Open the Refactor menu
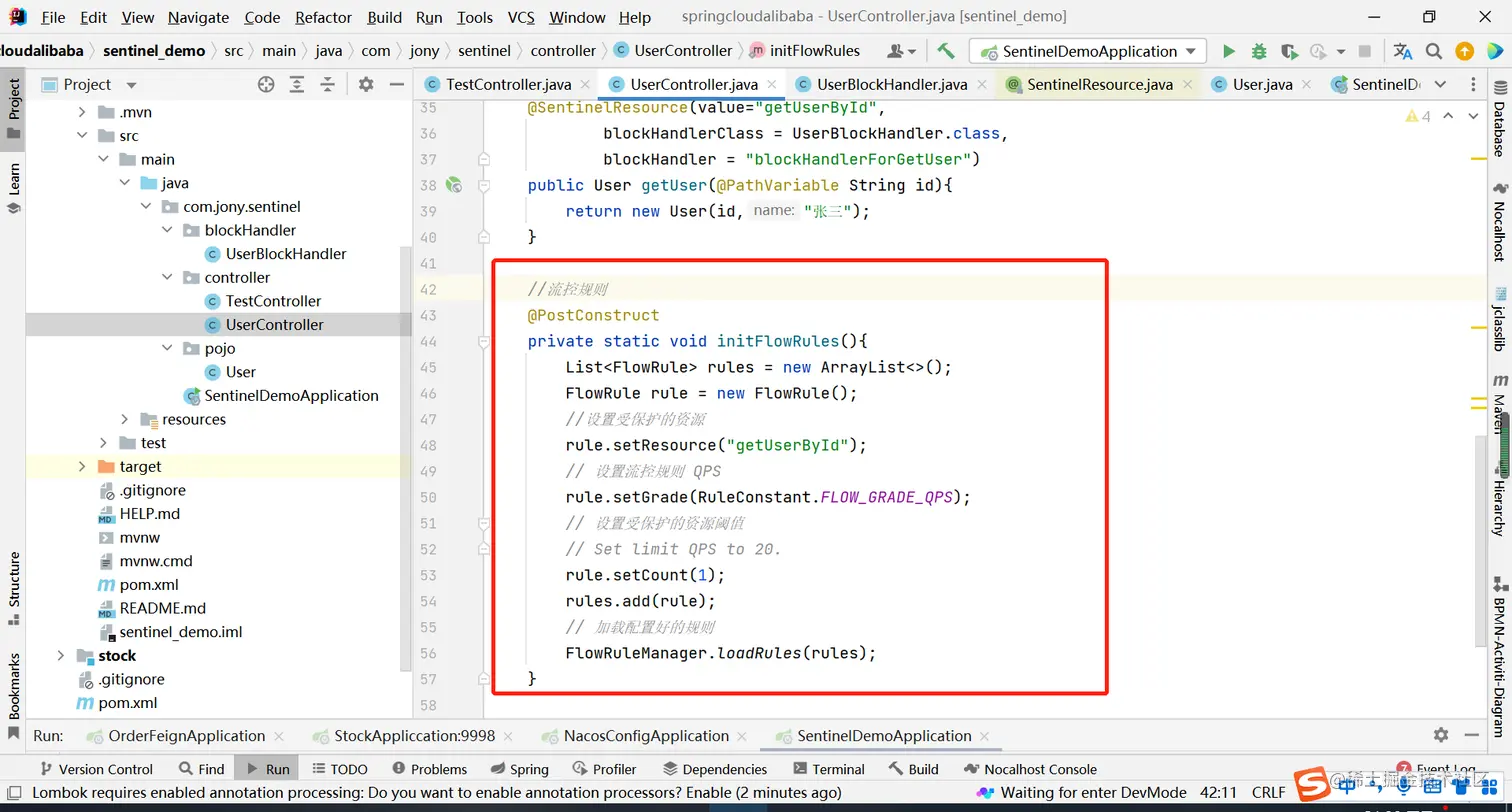This screenshot has width=1512, height=812. coord(324,17)
